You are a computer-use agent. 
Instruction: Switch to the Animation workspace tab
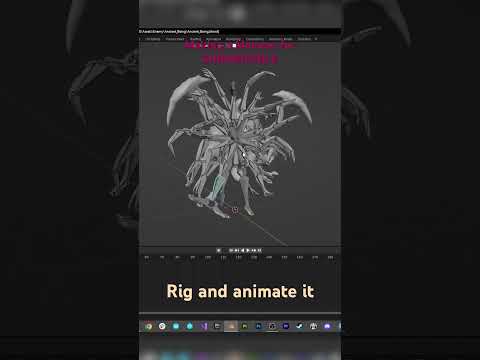pos(214,39)
